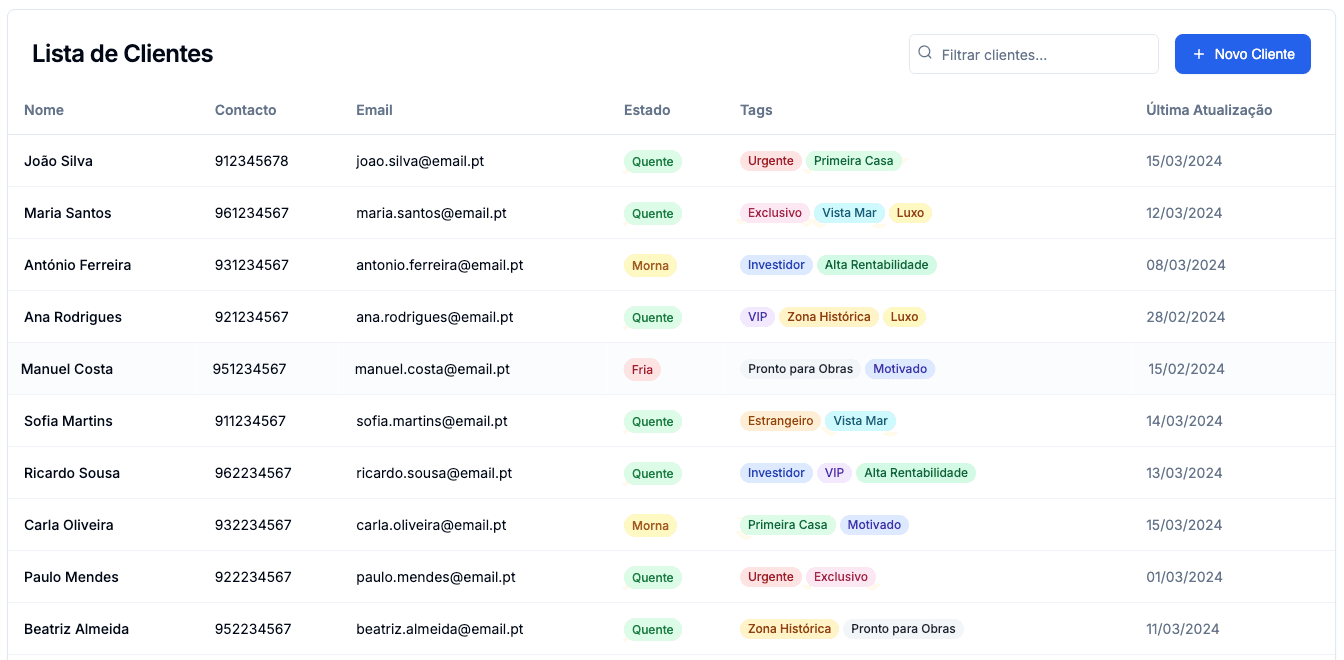Image resolution: width=1344 pixels, height=660 pixels.
Task: Click the Estrangeiro tag on Sofia Martins
Action: tap(780, 421)
